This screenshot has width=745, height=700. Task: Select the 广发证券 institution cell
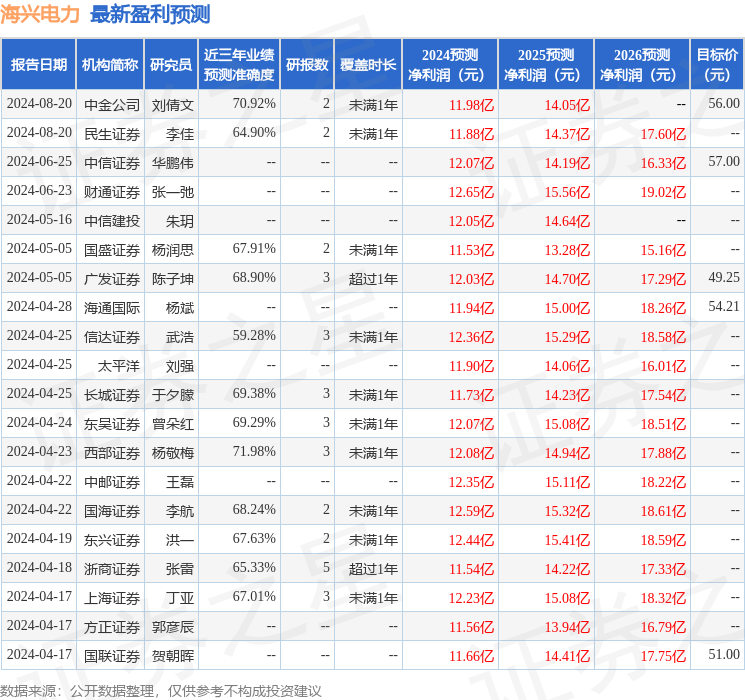tap(112, 279)
